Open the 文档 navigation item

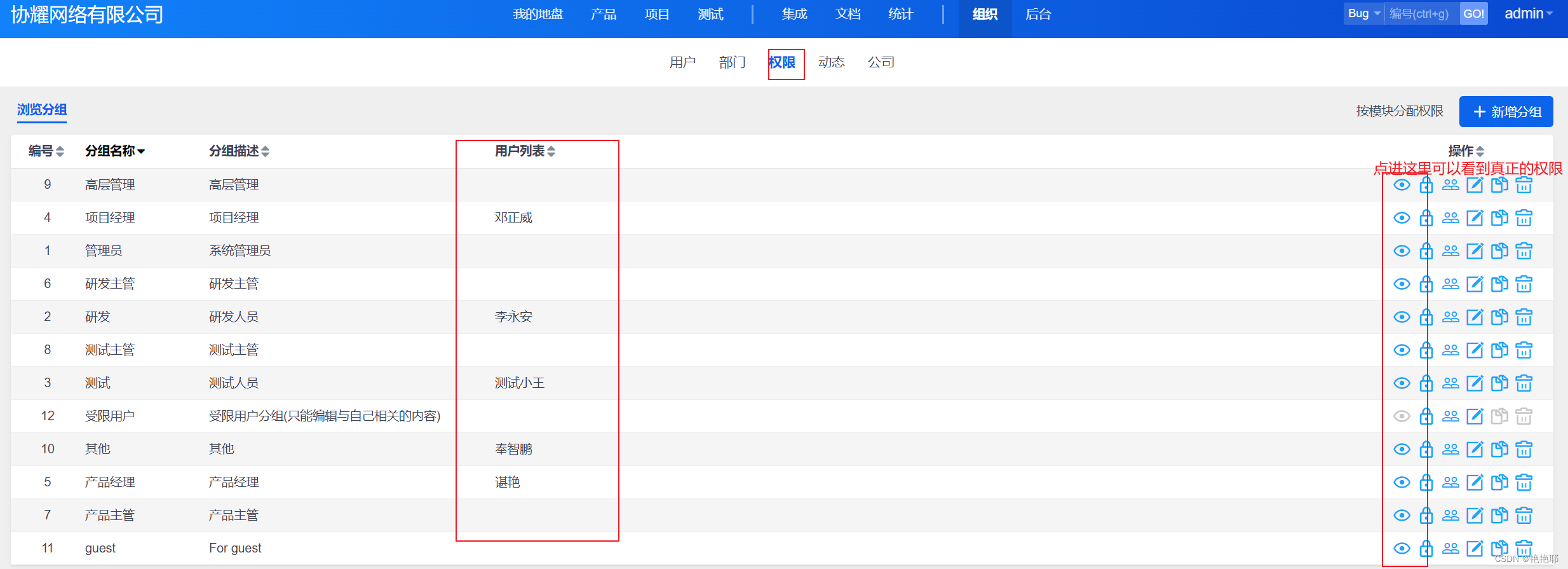tap(848, 14)
